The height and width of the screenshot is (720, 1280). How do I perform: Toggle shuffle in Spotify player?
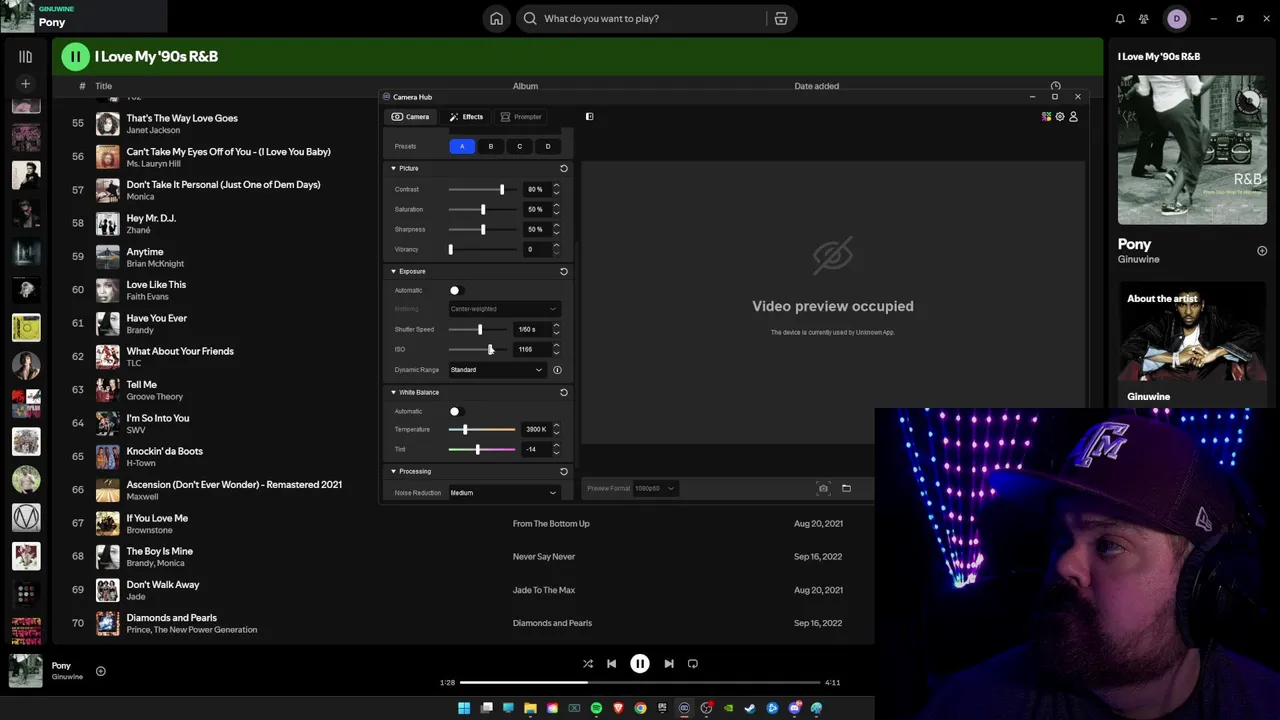click(588, 663)
